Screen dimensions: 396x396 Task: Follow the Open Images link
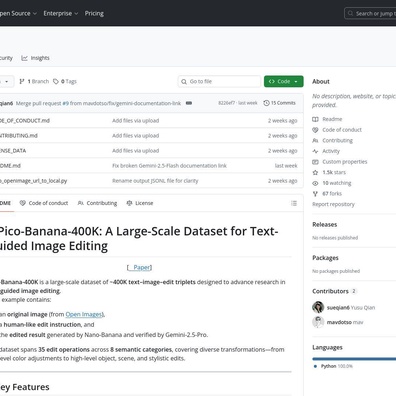click(x=84, y=314)
